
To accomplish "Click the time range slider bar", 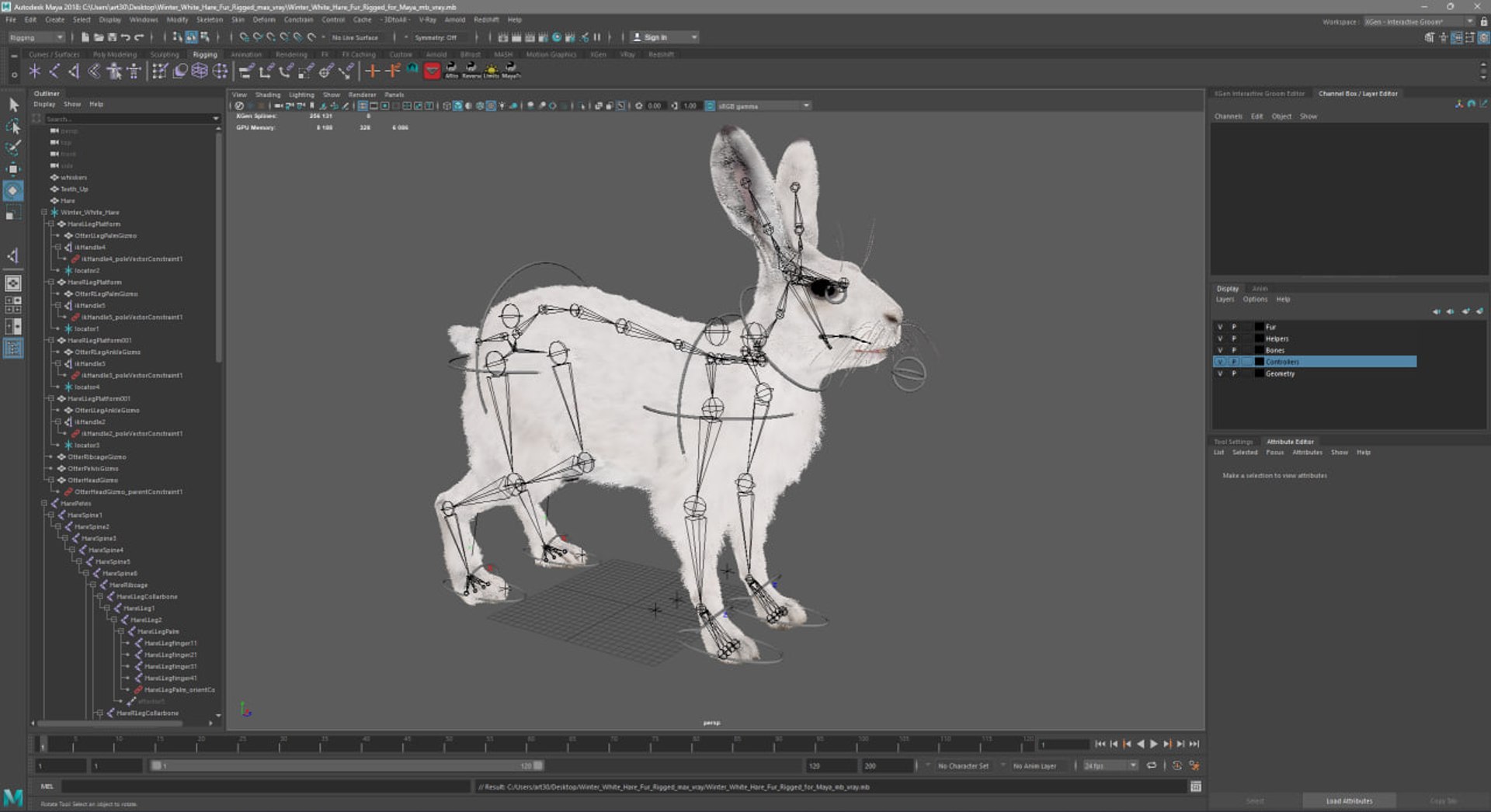I will click(x=346, y=765).
